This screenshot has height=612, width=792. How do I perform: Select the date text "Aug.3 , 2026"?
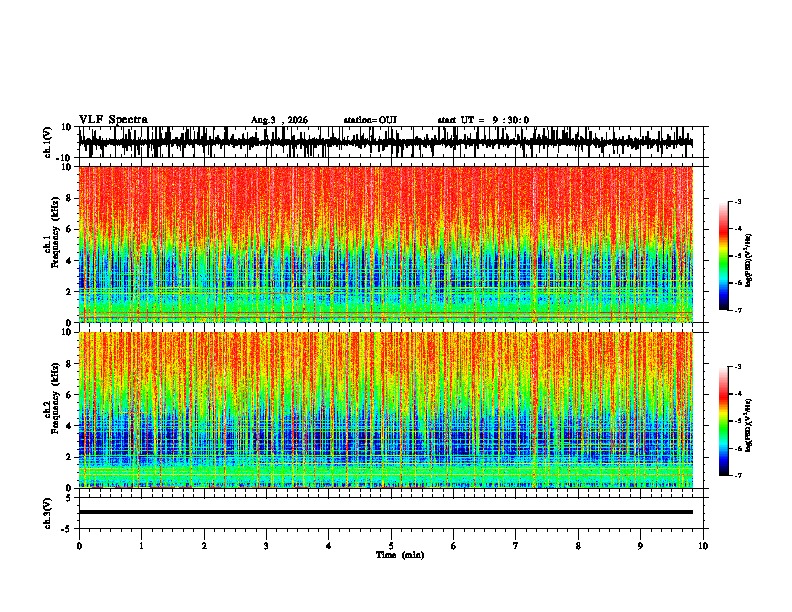(x=279, y=120)
